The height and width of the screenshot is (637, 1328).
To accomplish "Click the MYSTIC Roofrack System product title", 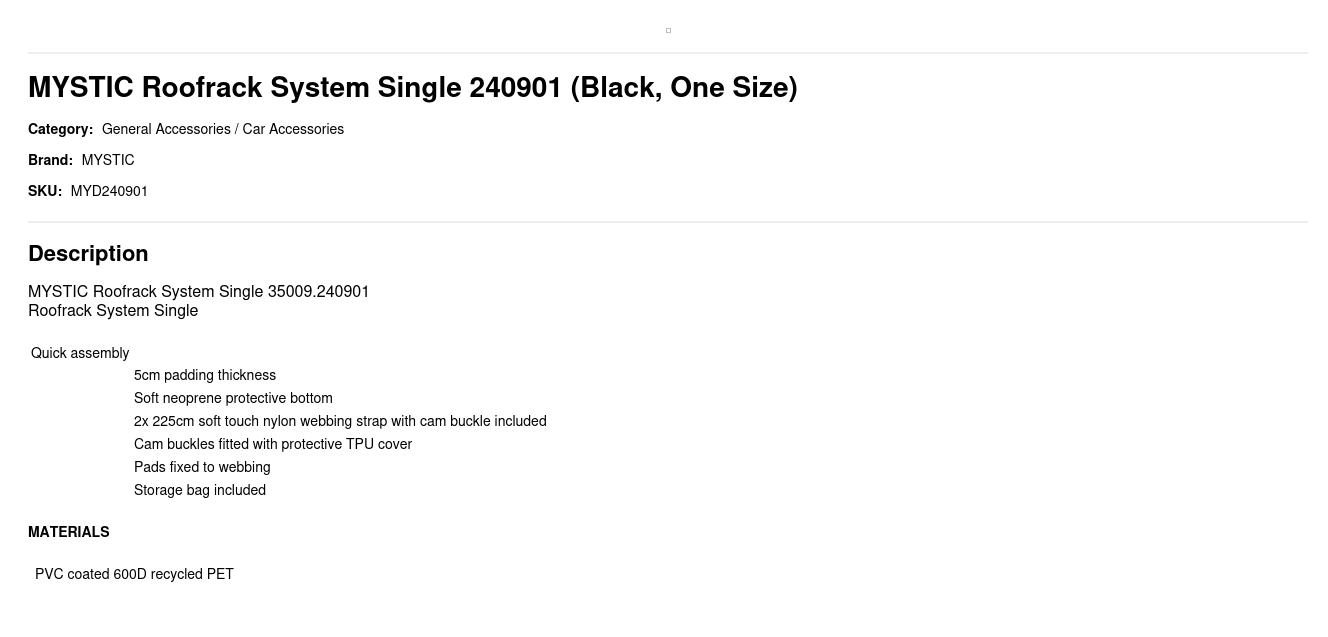I will click(x=412, y=88).
